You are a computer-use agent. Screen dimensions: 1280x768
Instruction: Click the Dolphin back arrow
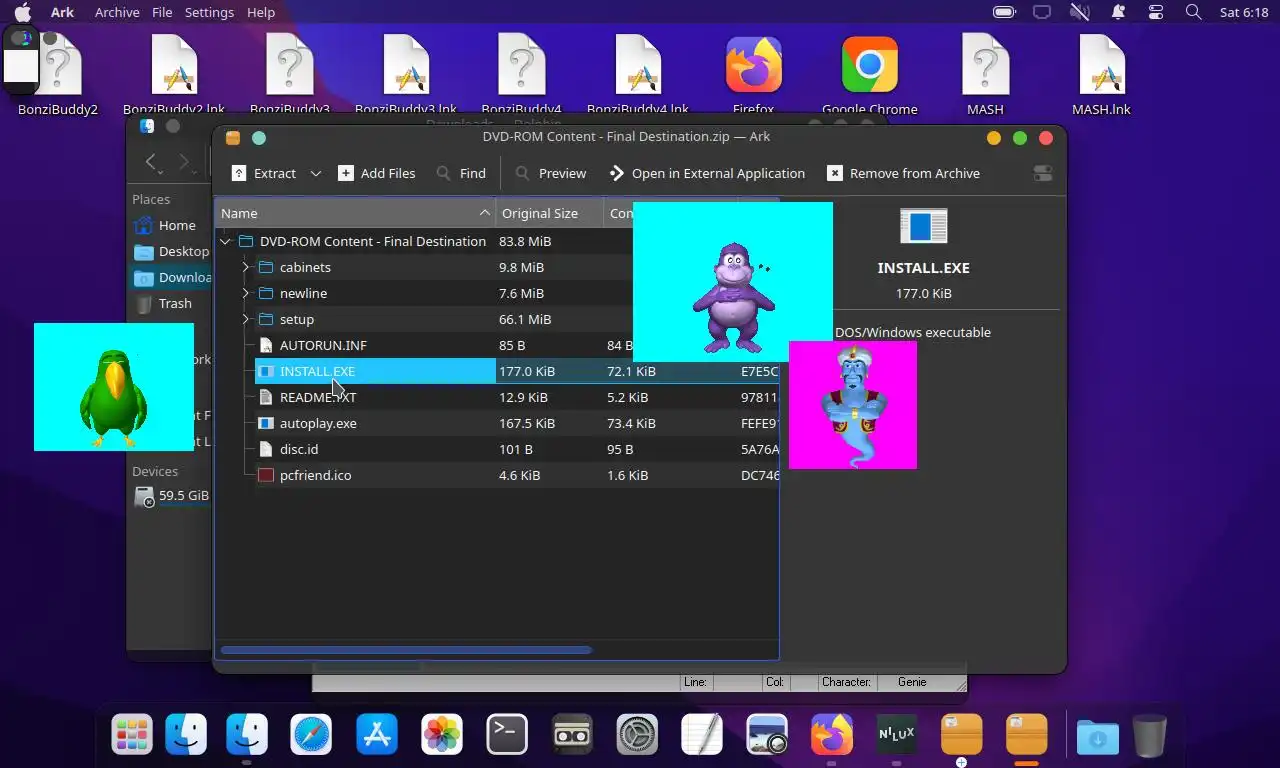click(151, 162)
